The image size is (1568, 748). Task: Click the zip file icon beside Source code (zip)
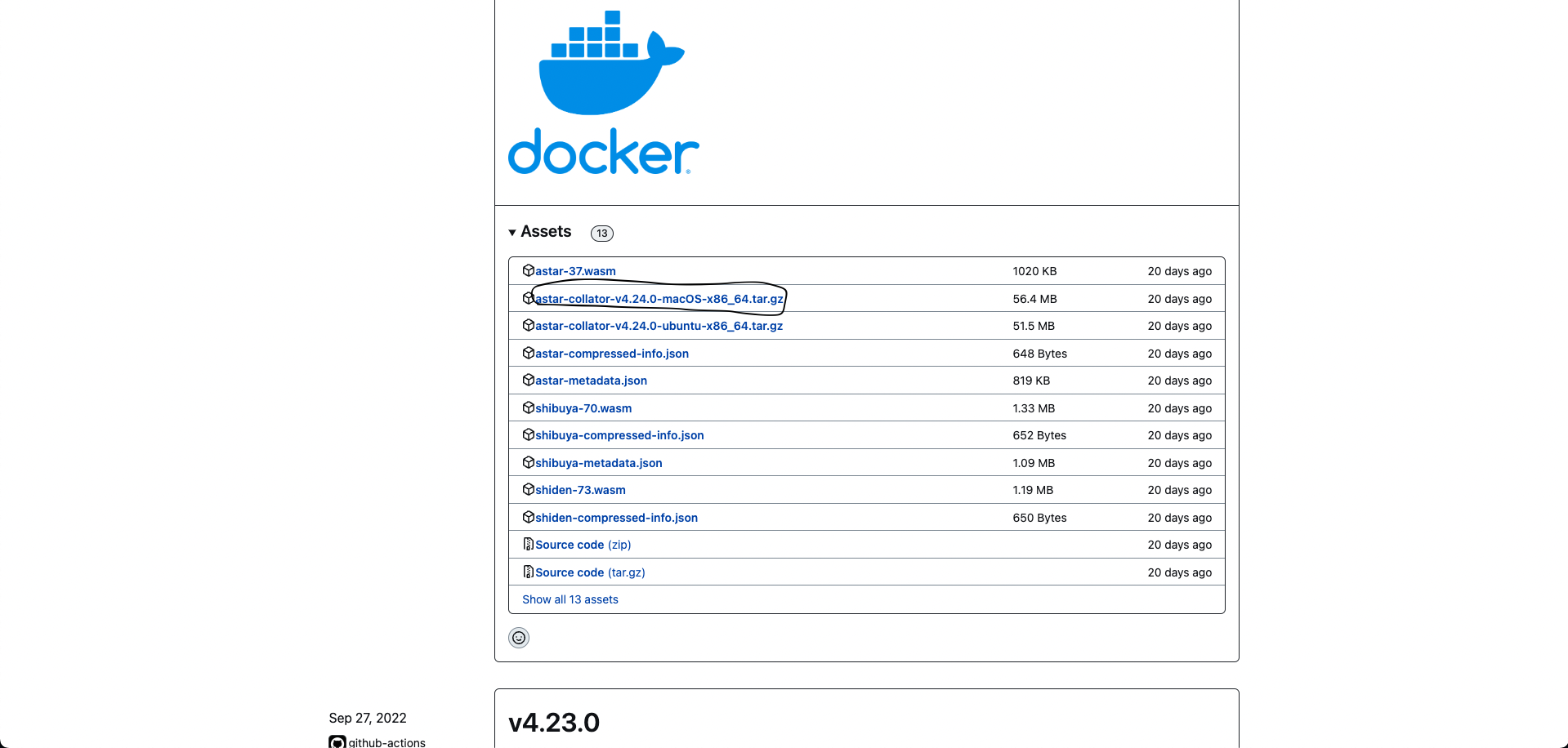(x=529, y=544)
